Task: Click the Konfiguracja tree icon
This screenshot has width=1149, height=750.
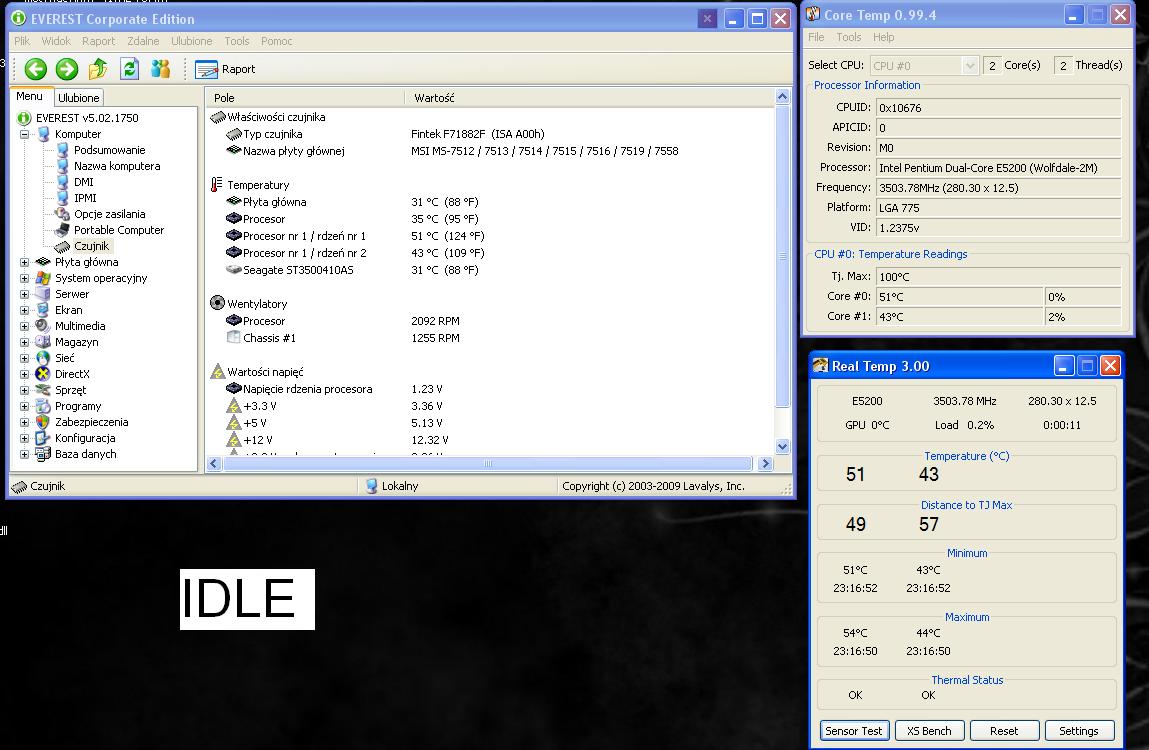Action: click(x=43, y=438)
